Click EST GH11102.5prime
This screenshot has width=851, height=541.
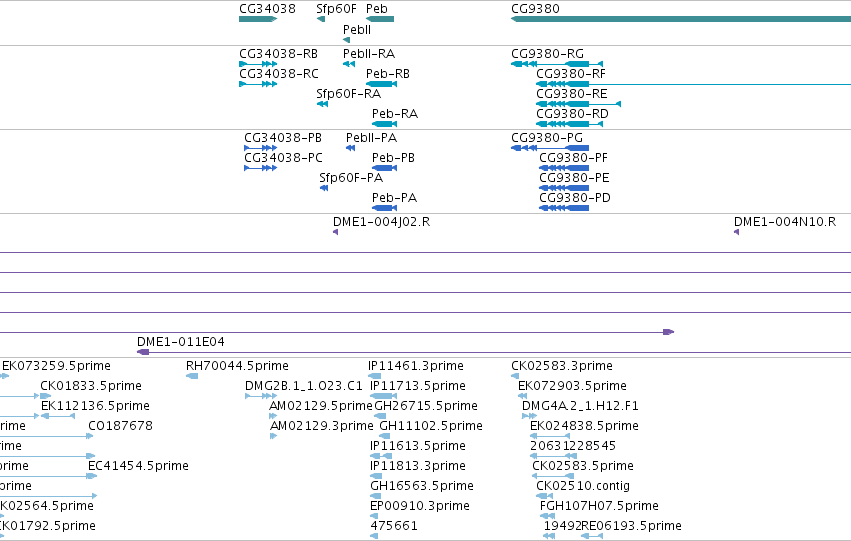point(384,436)
